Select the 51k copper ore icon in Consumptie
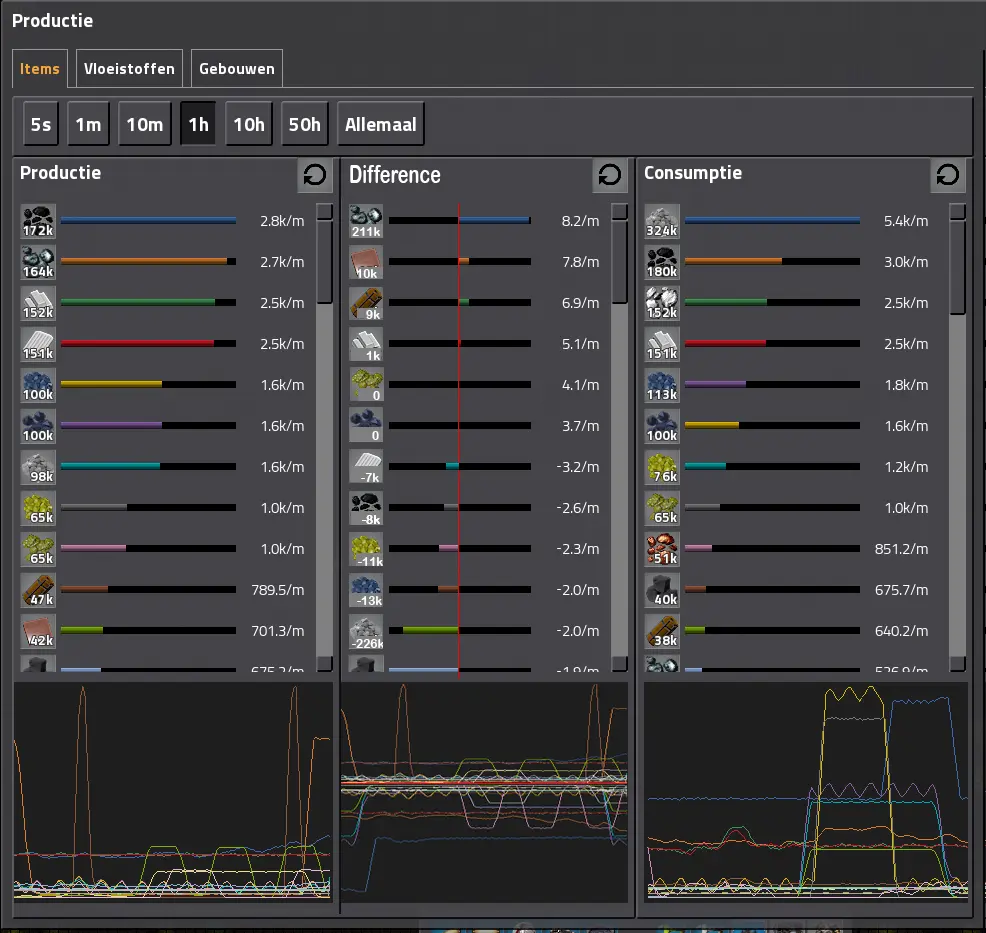 pyautogui.click(x=662, y=549)
